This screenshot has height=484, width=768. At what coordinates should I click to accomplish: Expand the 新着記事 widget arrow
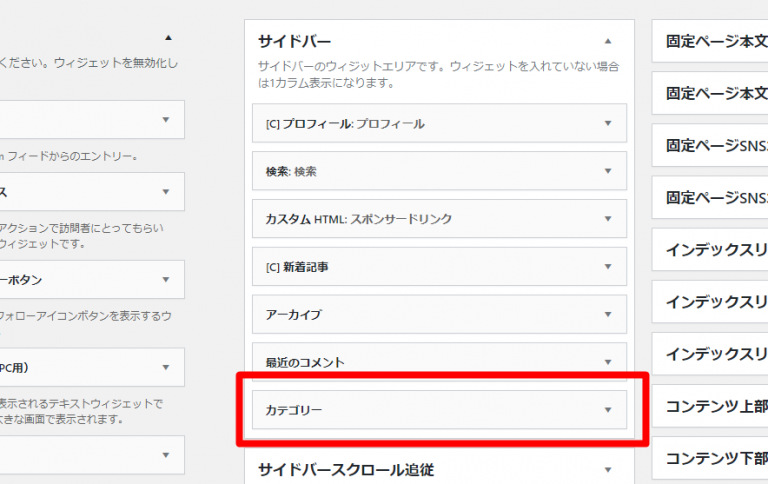click(608, 266)
